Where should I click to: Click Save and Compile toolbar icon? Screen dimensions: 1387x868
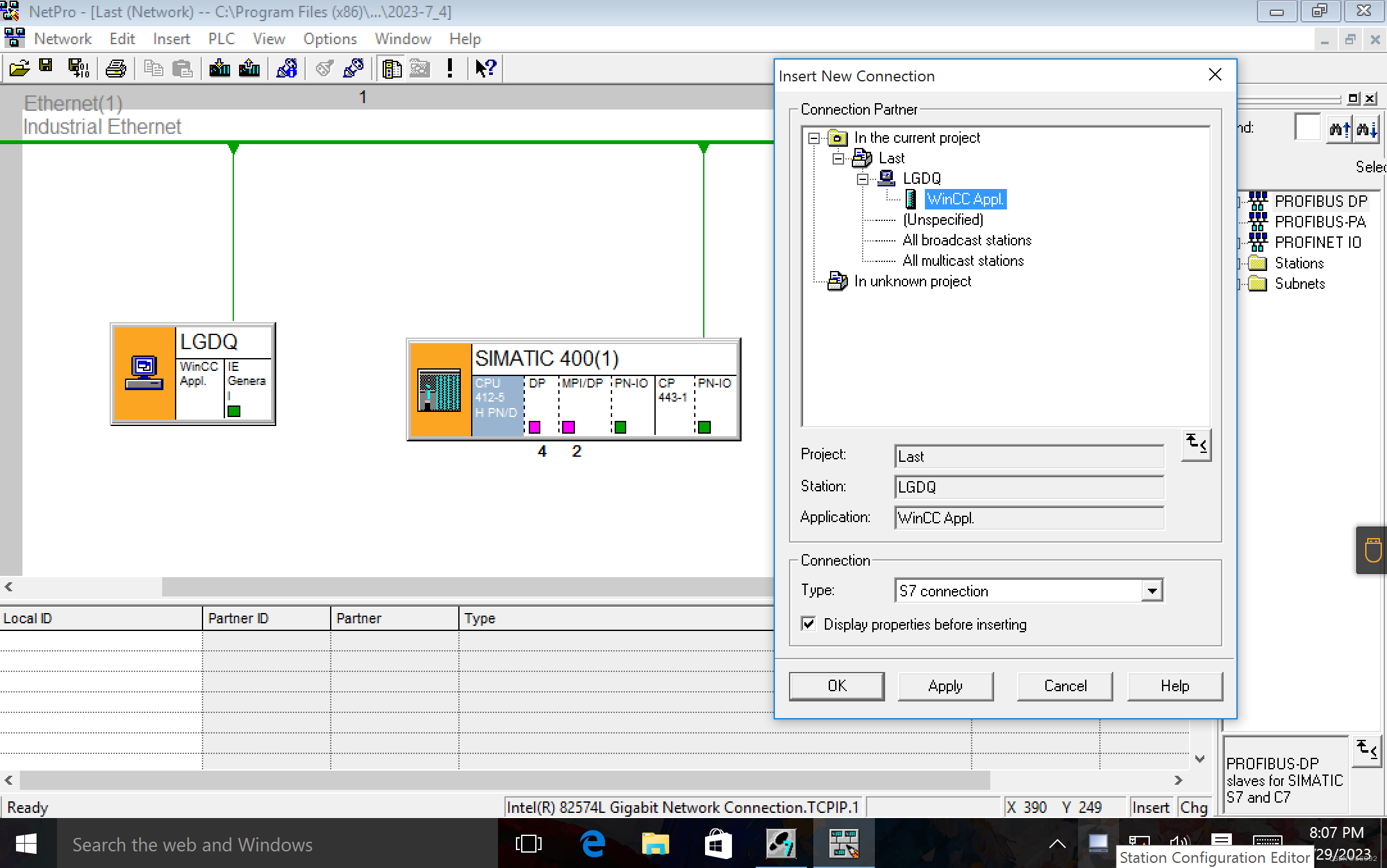79,68
